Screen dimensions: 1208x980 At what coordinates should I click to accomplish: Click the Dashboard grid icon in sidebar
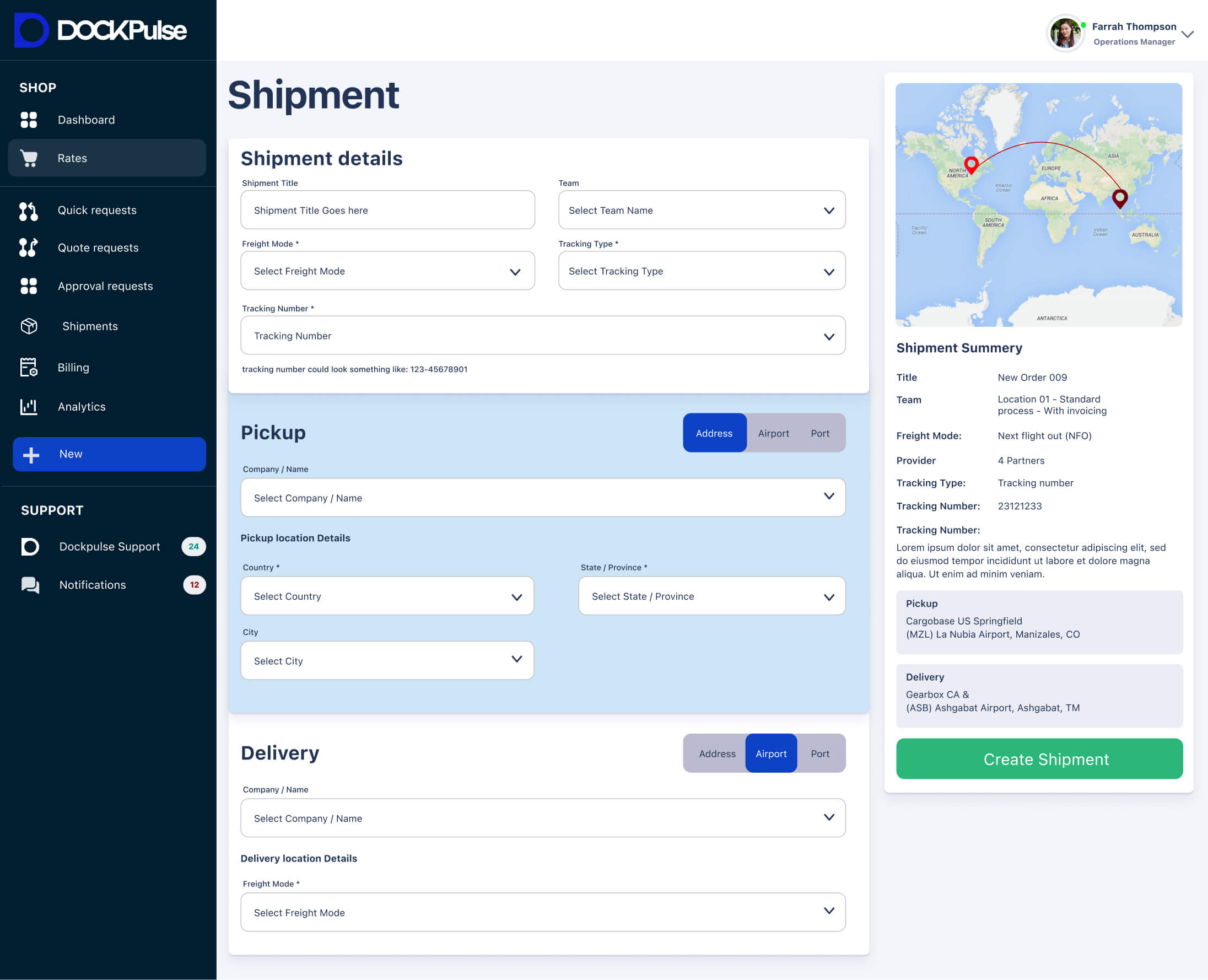coord(29,120)
